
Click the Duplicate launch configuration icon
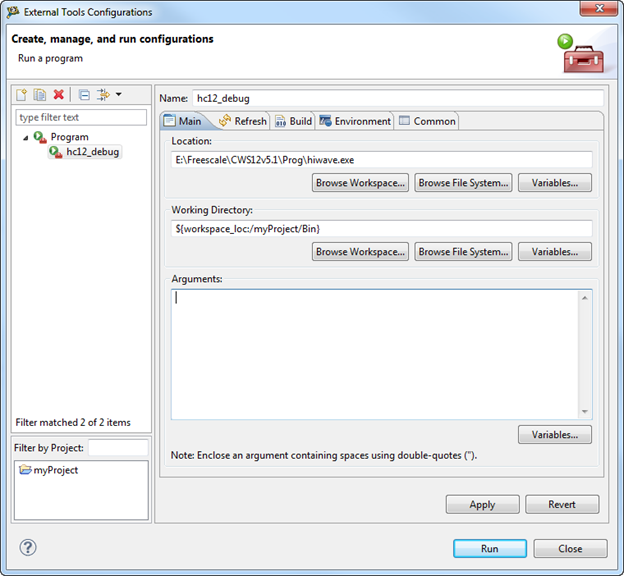[x=40, y=95]
